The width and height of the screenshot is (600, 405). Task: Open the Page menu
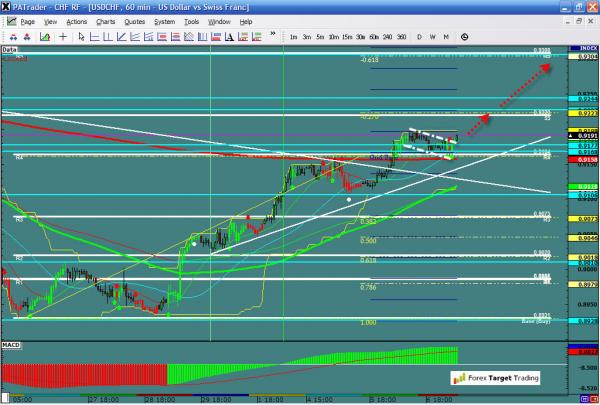(x=28, y=22)
